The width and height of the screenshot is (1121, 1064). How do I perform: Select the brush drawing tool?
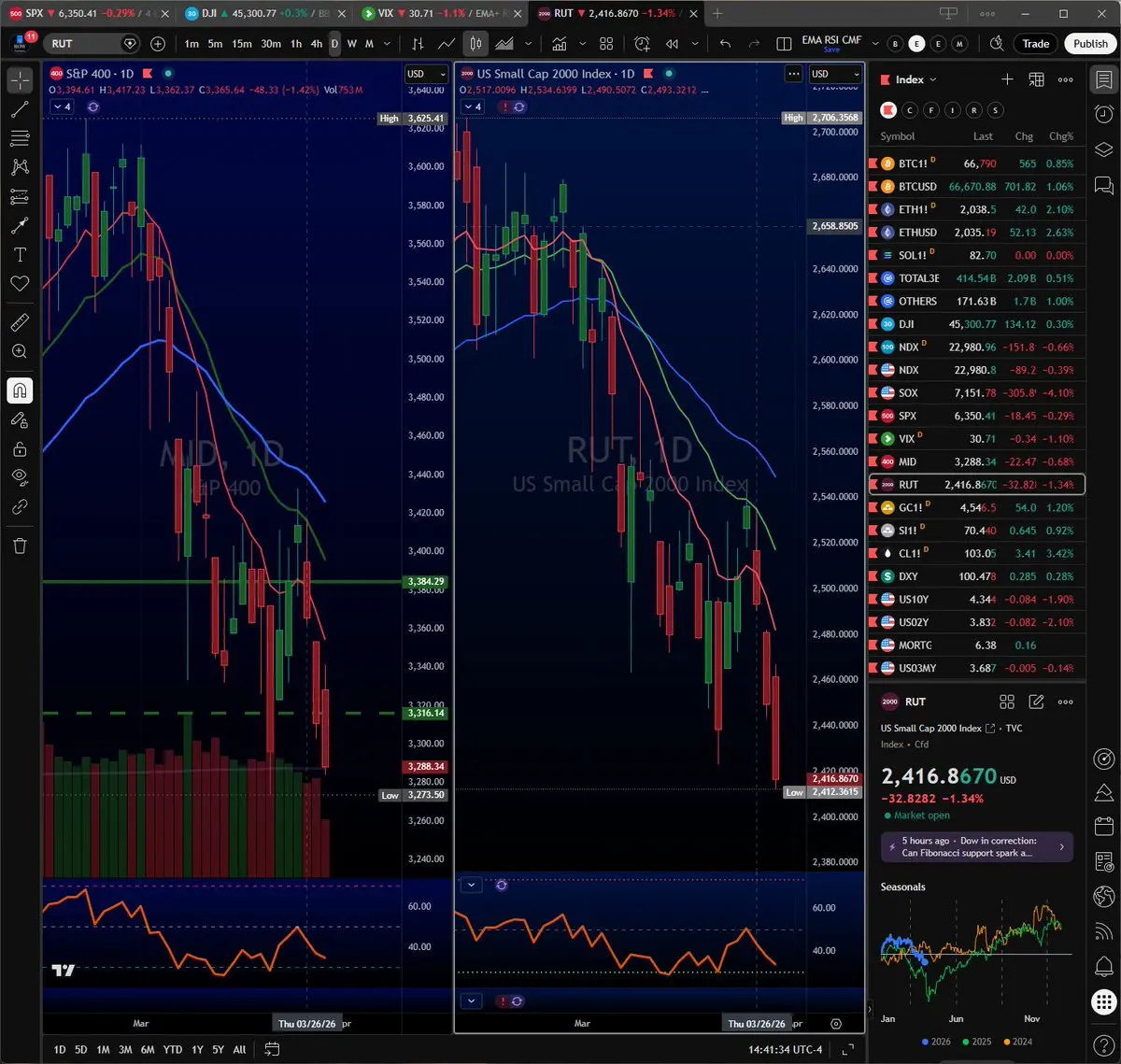pos(20,225)
